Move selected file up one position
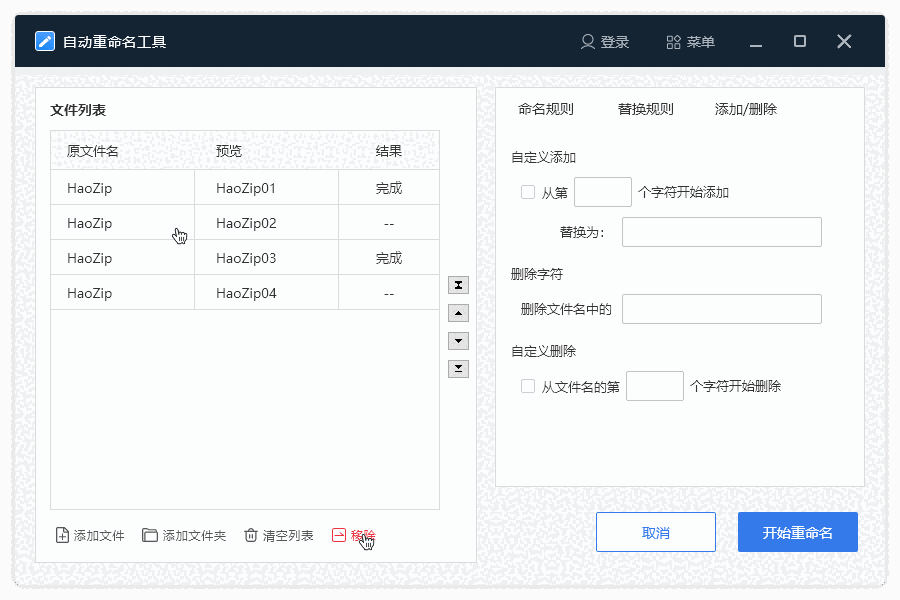Screen dimensions: 900x600 click(458, 313)
